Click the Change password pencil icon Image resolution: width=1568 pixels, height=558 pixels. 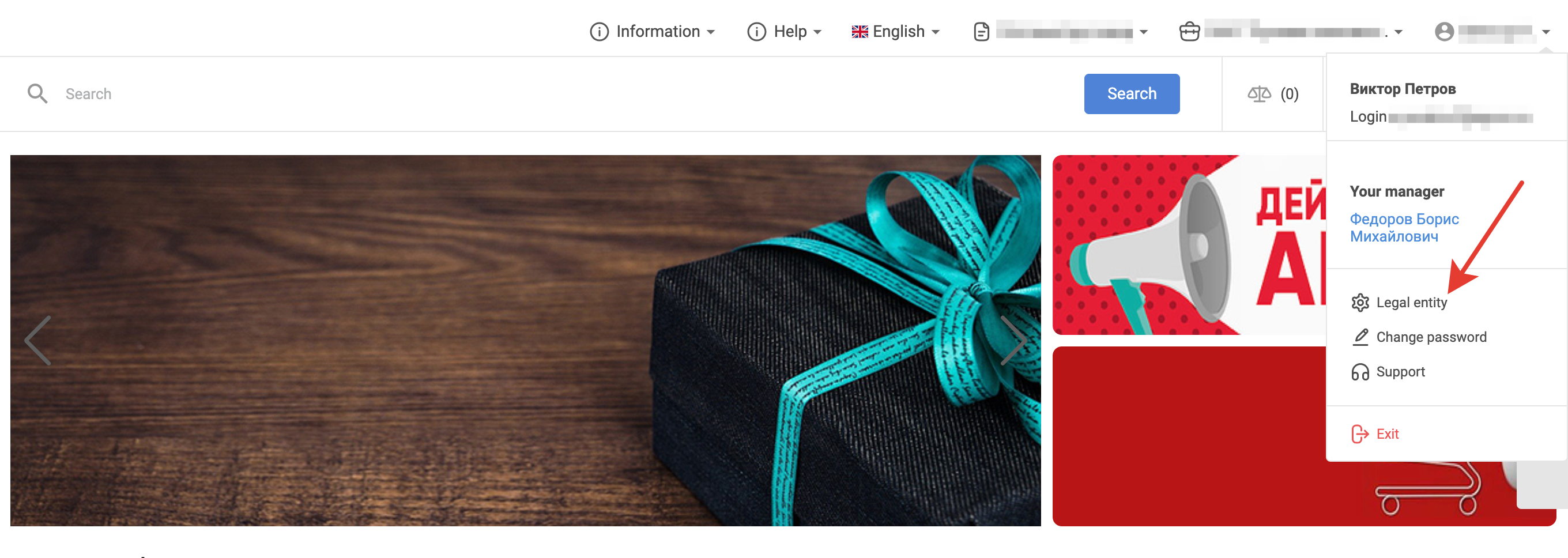click(x=1360, y=337)
